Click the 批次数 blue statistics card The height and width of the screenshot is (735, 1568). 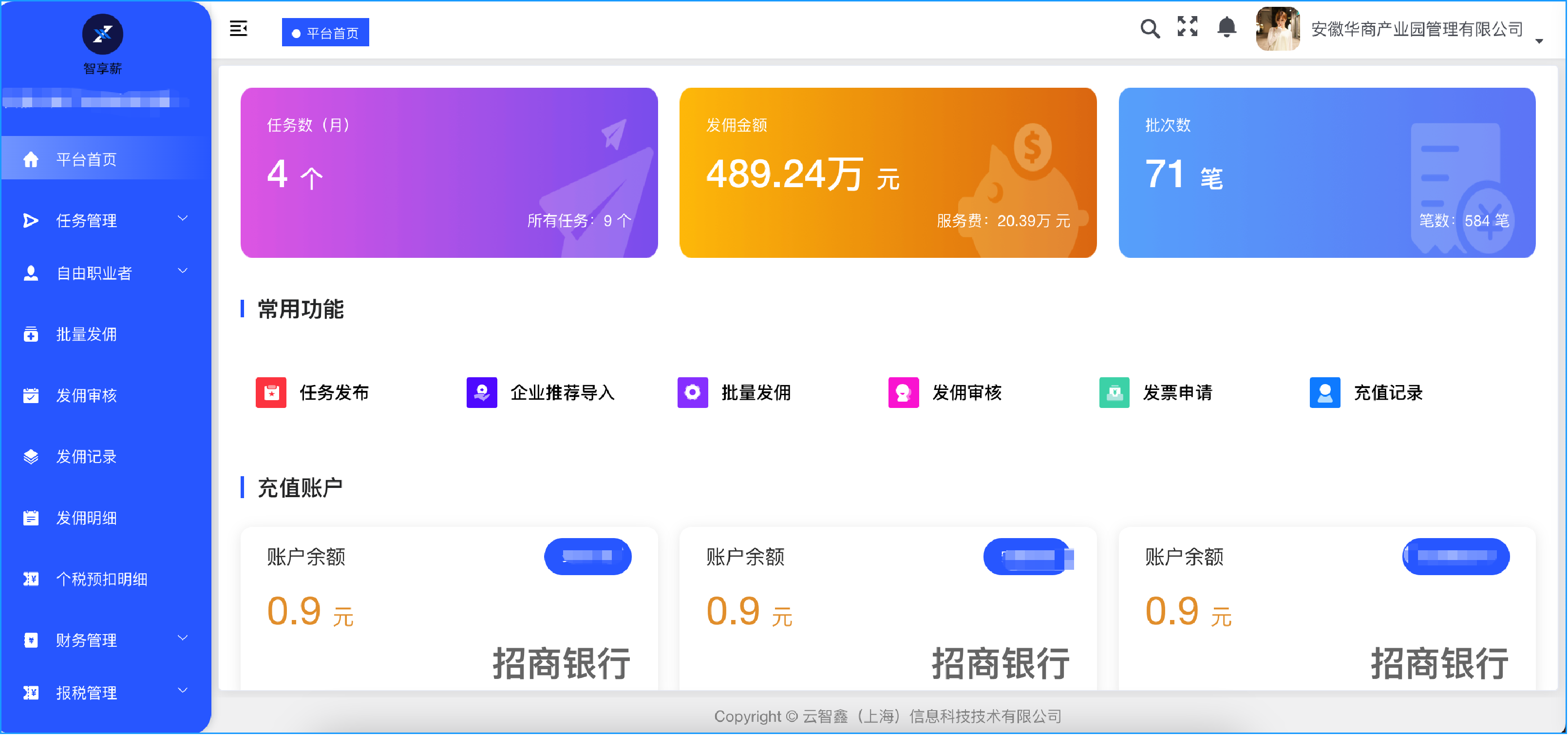[1327, 173]
